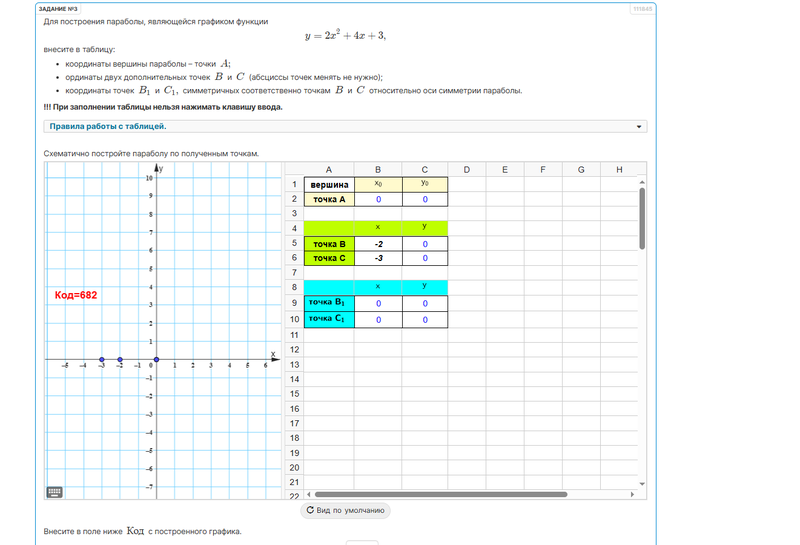This screenshot has width=800, height=545.
Task: Select the x cell for точка B1
Action: point(378,304)
